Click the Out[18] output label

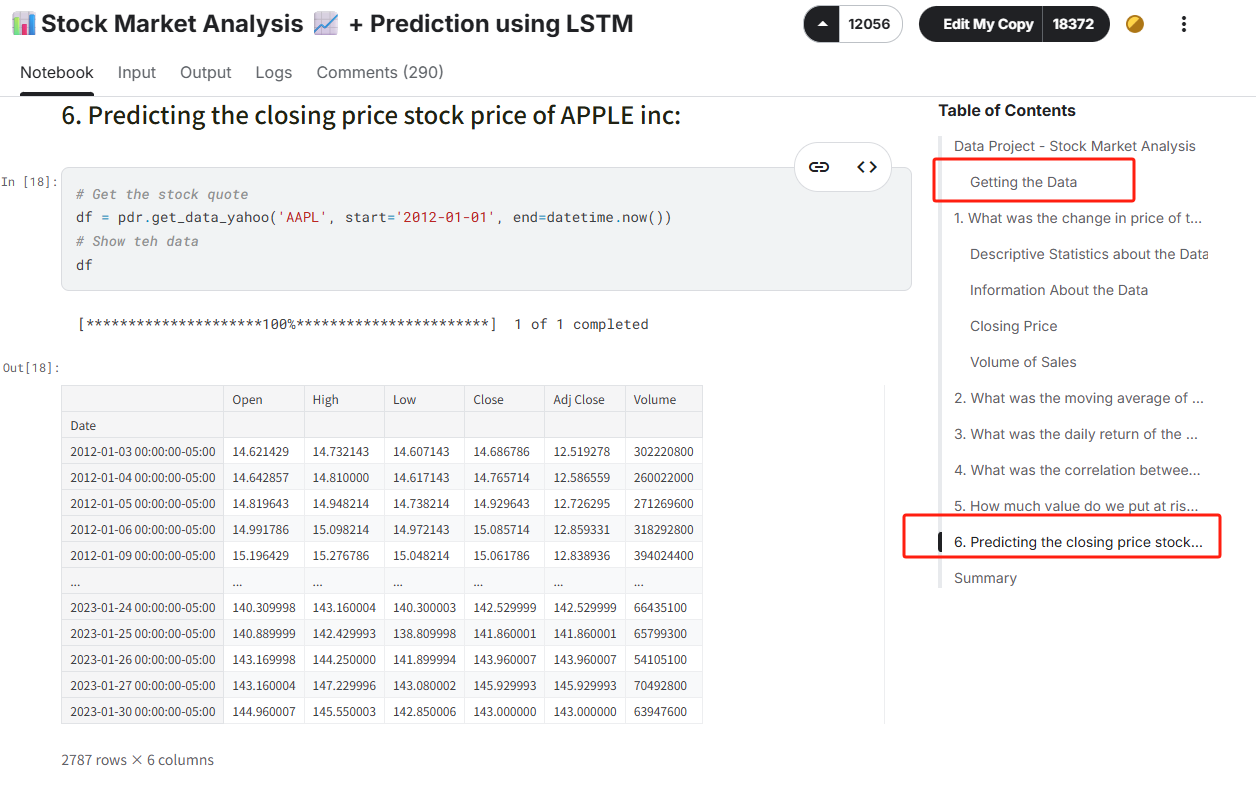pos(29,368)
